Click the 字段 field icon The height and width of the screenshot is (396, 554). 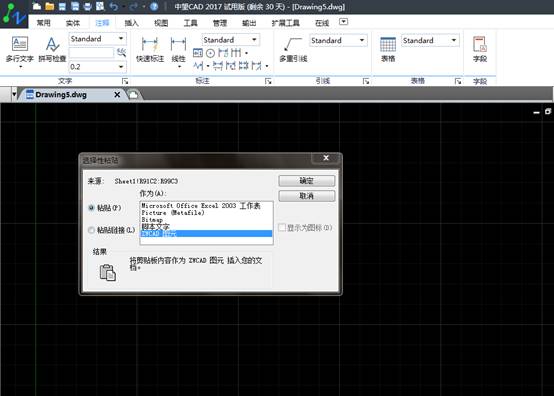pos(480,49)
